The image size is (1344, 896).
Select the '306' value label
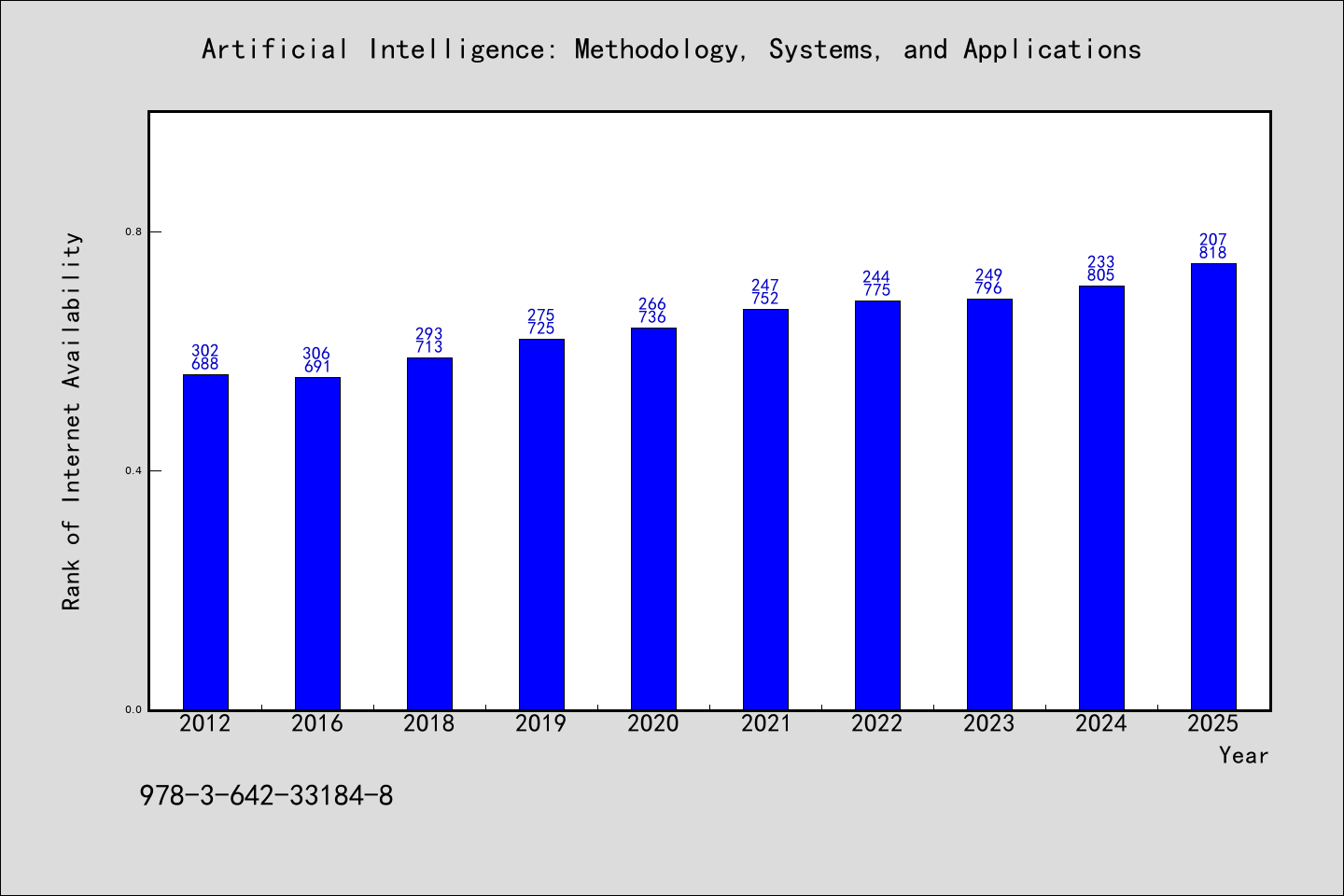317,354
